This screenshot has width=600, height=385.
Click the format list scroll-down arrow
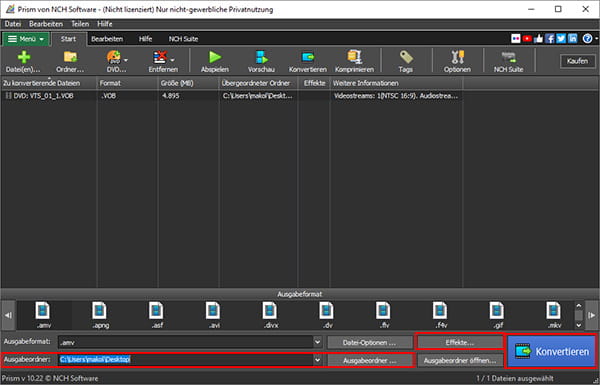click(x=579, y=325)
